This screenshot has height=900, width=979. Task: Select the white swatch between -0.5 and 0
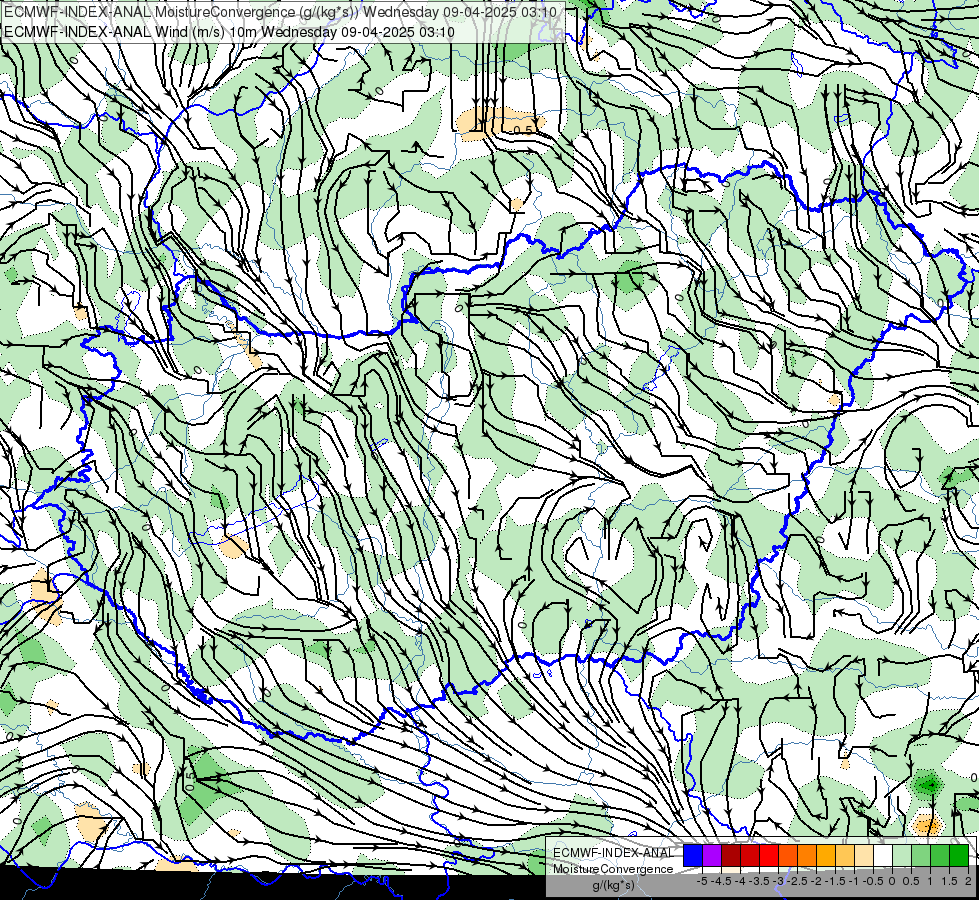coord(883,856)
